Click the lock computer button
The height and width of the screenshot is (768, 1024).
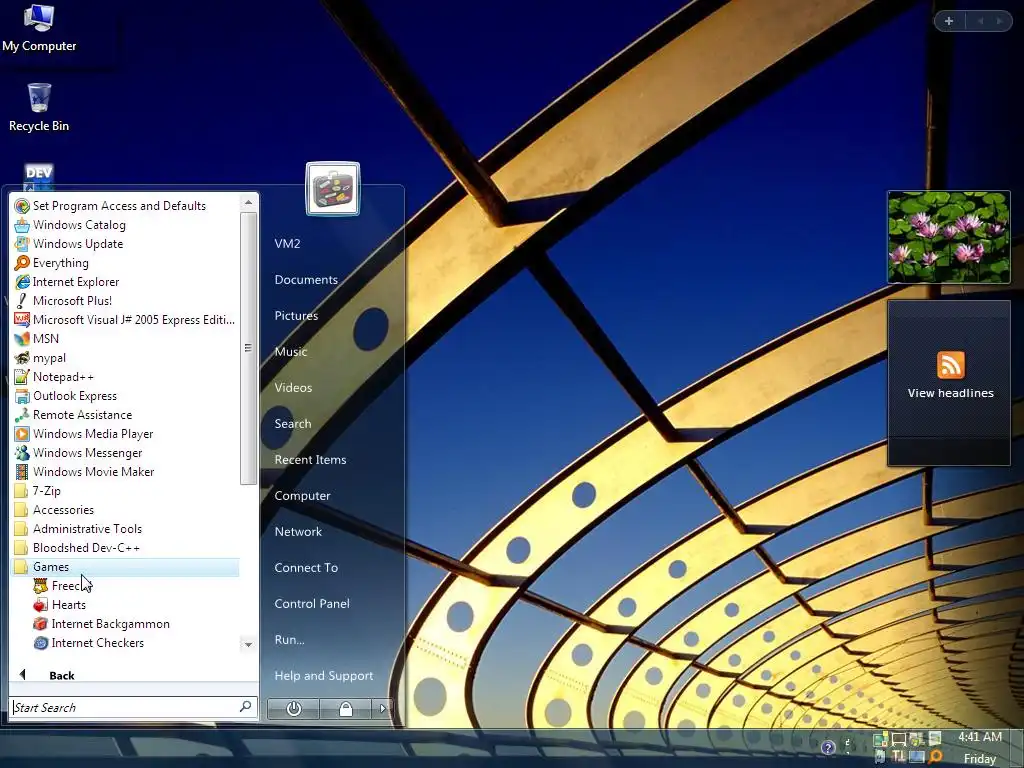coord(345,709)
